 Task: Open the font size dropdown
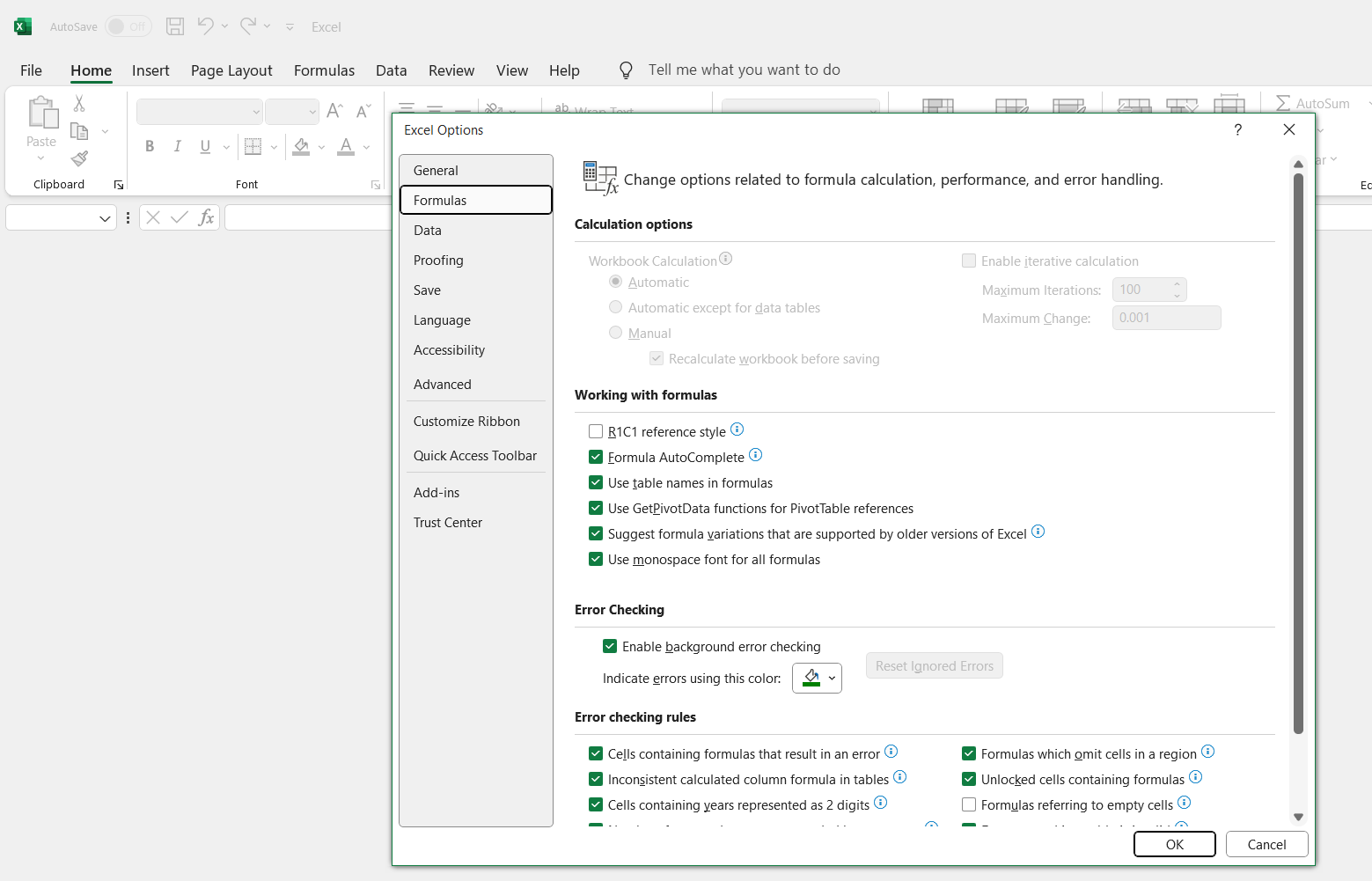point(312,112)
